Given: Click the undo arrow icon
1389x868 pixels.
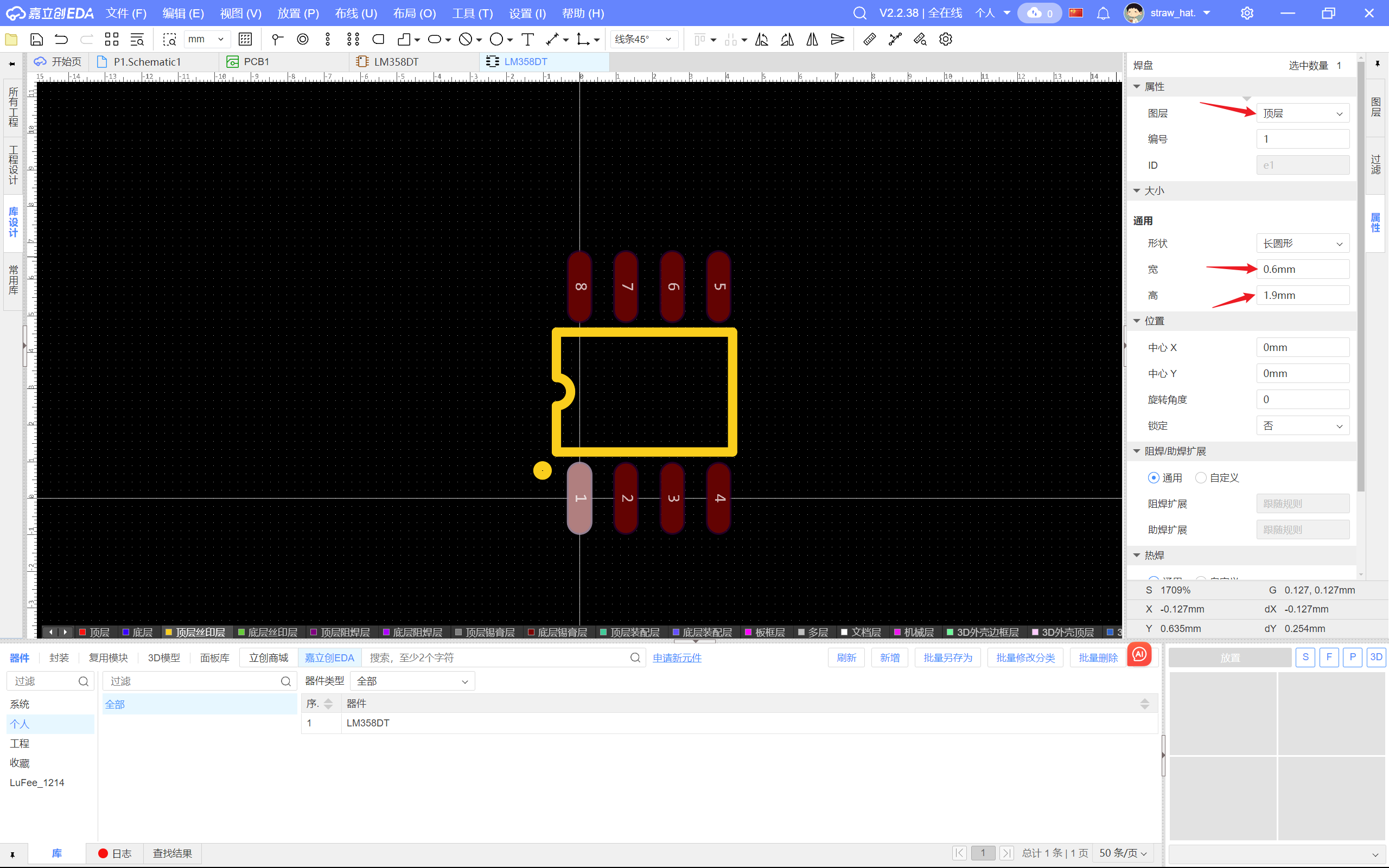Looking at the screenshot, I should pos(61,39).
